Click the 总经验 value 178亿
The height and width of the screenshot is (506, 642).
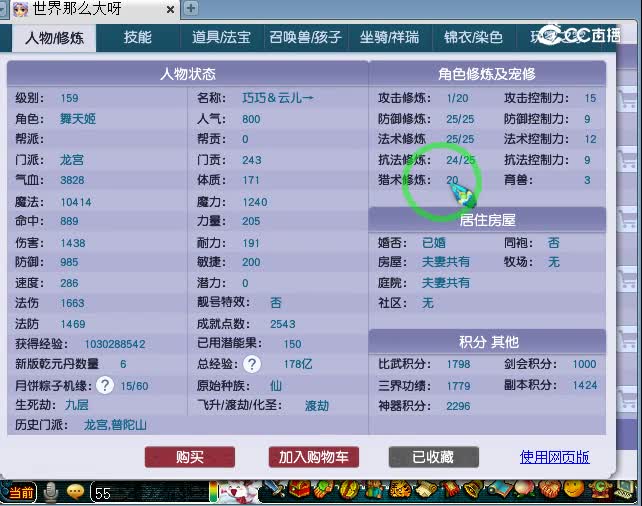(x=298, y=364)
